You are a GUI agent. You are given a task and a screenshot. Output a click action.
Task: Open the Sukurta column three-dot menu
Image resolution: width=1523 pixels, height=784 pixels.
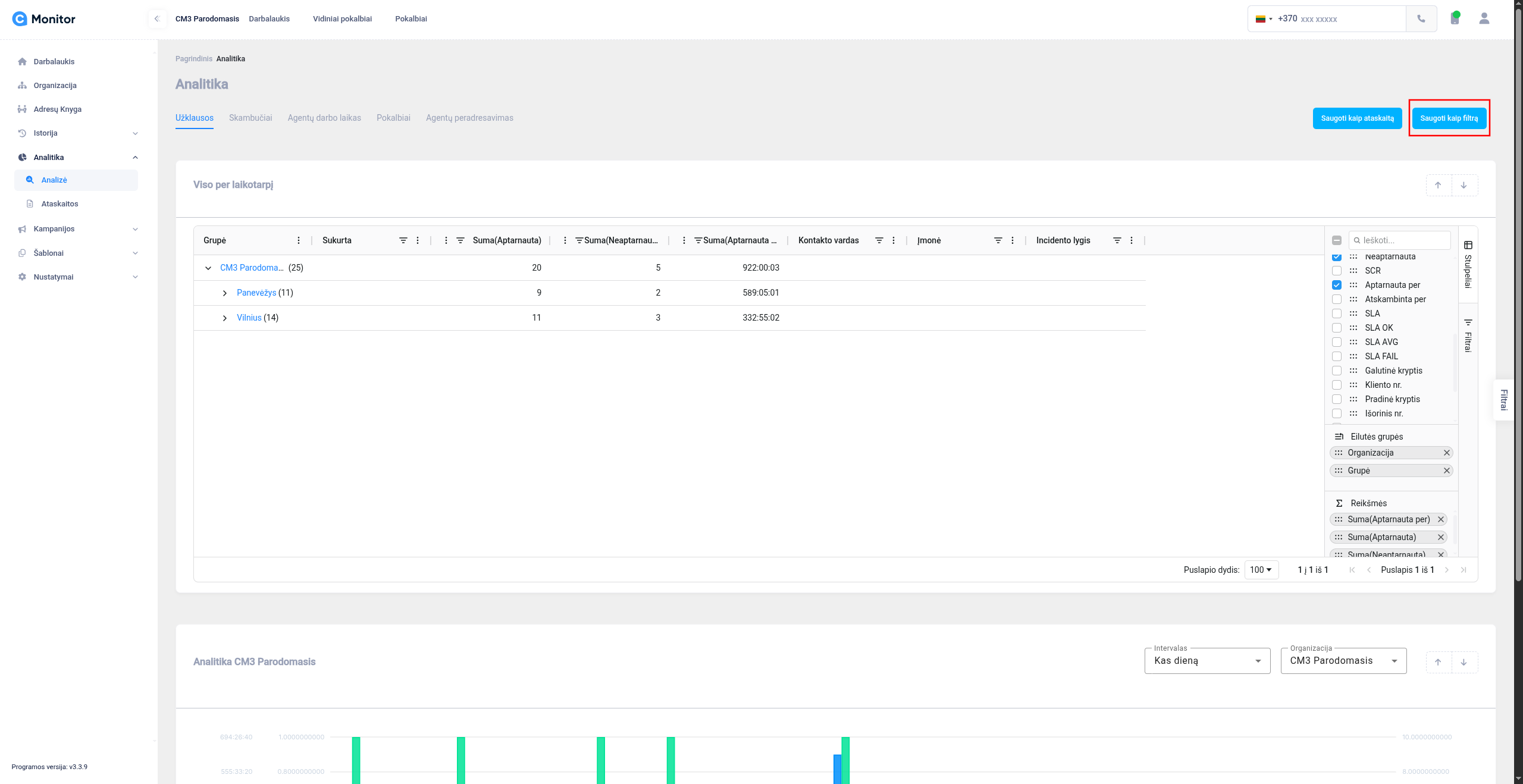coord(418,240)
